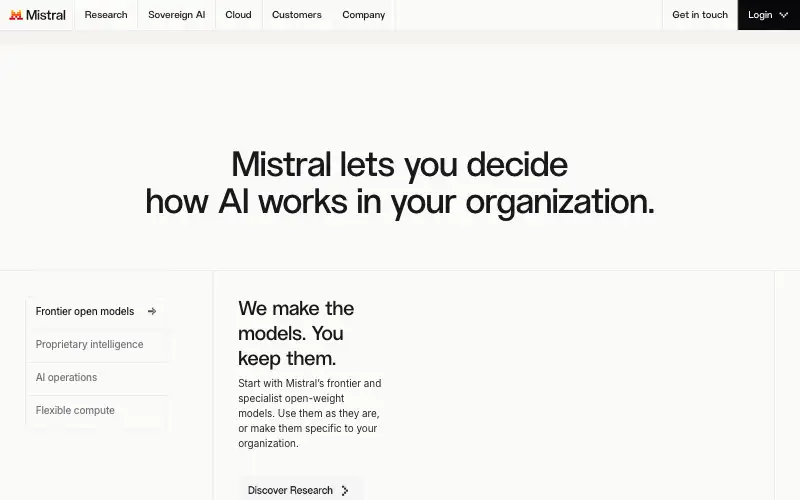Screen dimensions: 800x500
Task: Select the AI operations tab
Action: pyautogui.click(x=96, y=378)
